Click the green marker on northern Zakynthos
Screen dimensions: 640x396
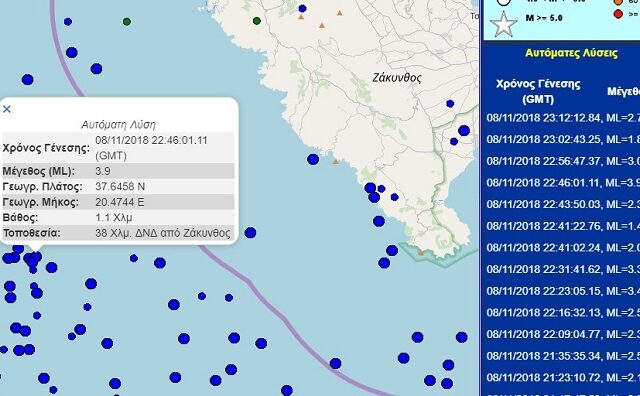coord(257,21)
